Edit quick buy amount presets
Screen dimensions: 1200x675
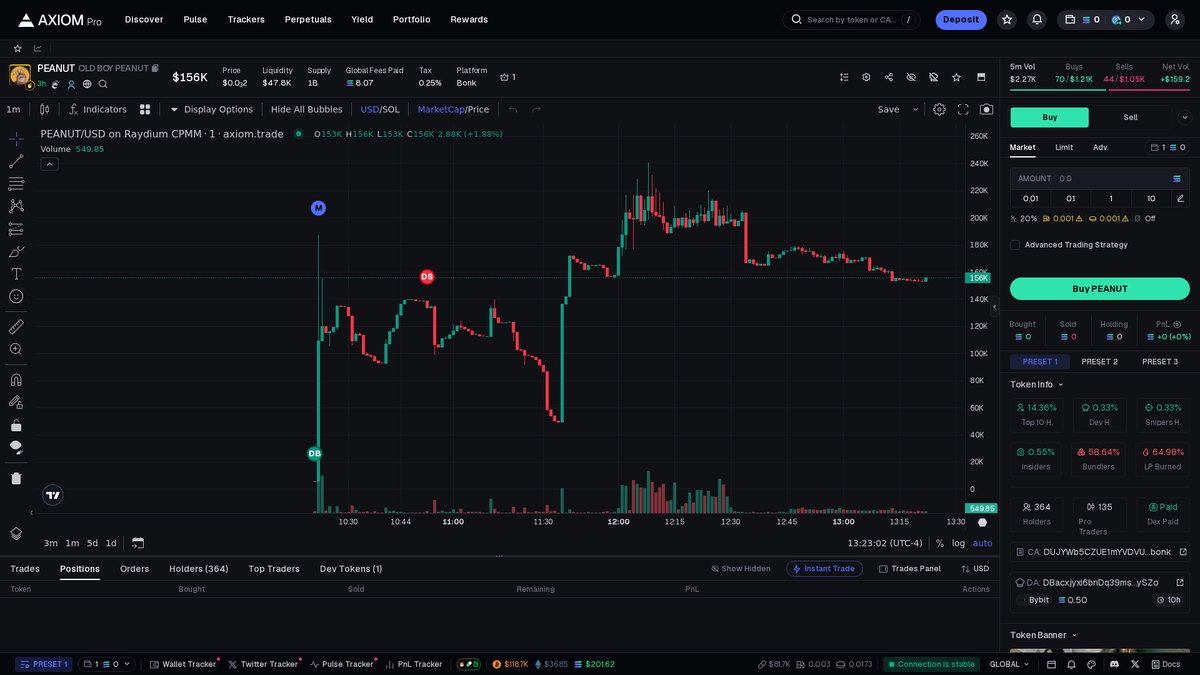pos(1180,198)
